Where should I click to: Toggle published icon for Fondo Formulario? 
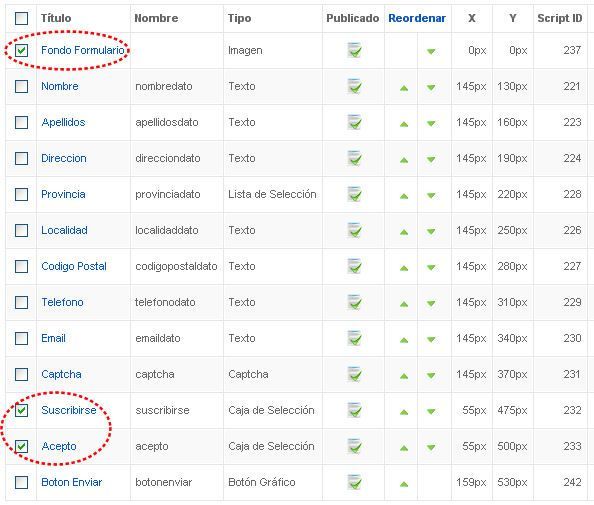(354, 50)
